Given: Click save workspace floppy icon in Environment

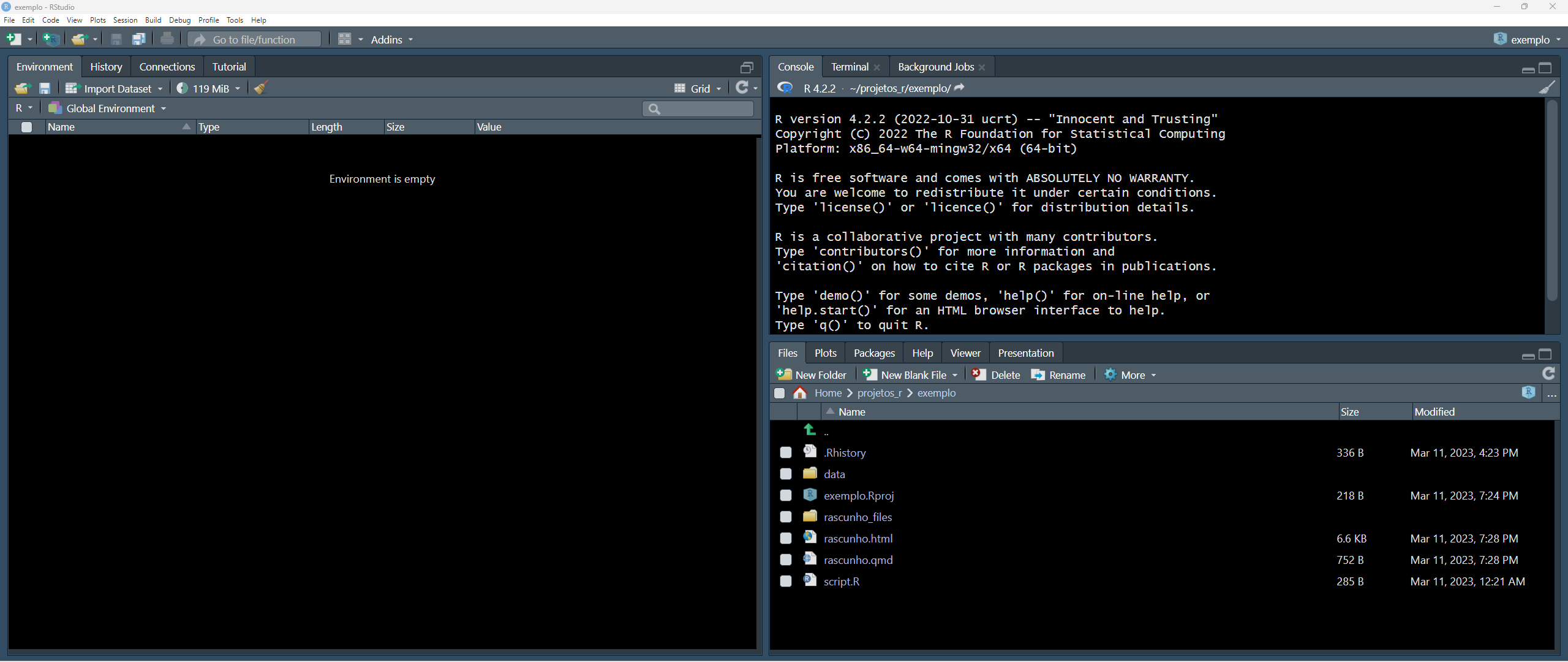Looking at the screenshot, I should [x=45, y=88].
